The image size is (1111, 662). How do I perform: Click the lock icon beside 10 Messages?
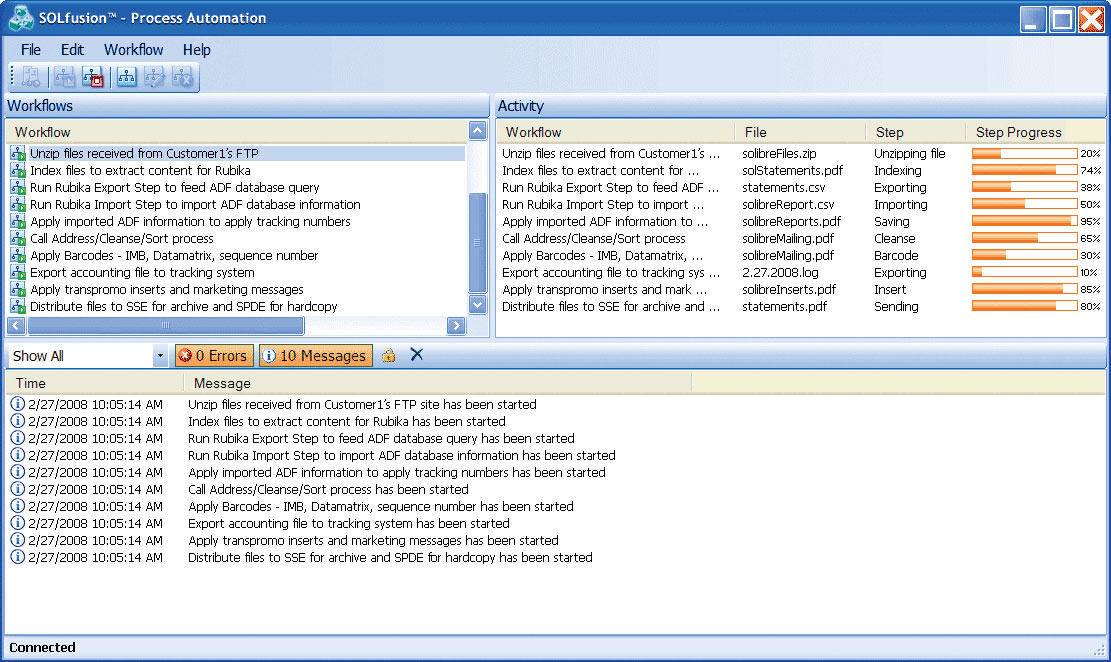click(x=388, y=355)
